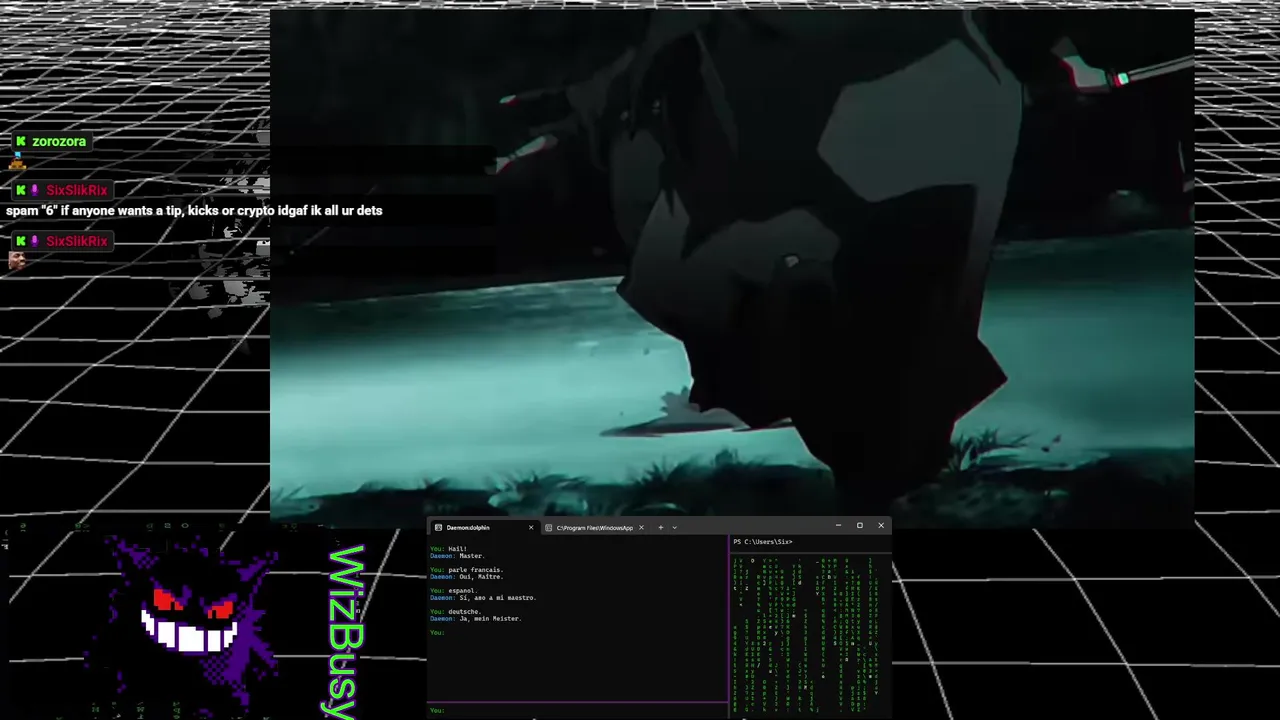Click the 'Daemon: Master.' reply line
Viewport: 1280px width, 720px height.
click(x=457, y=556)
